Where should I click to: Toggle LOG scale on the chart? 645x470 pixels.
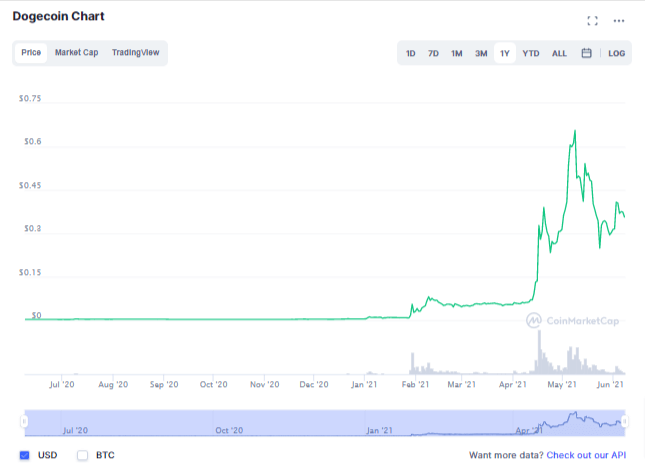point(617,53)
